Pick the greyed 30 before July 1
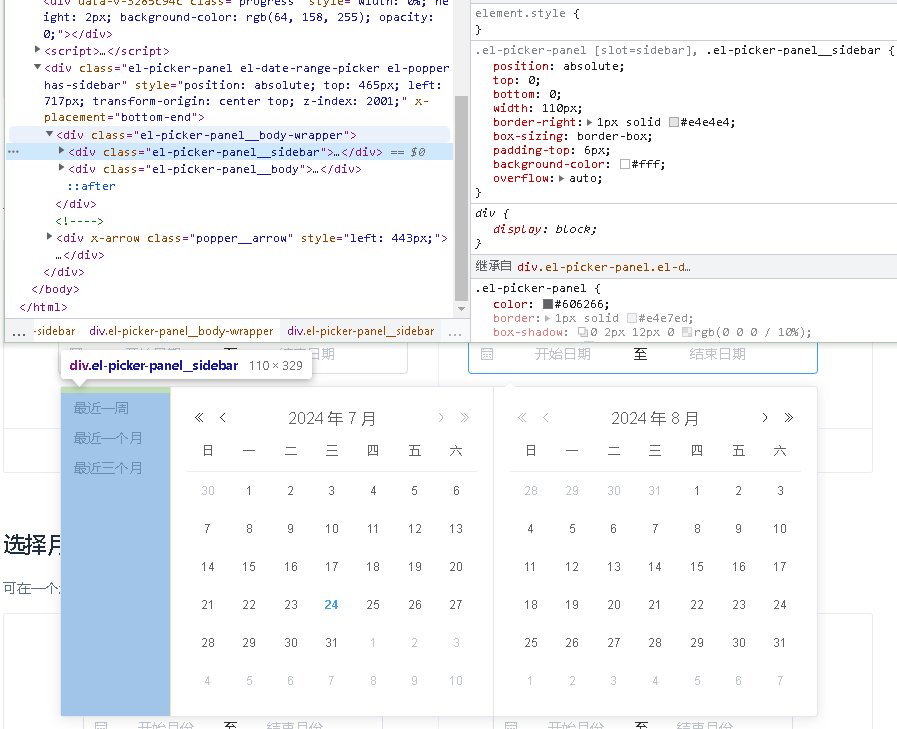The image size is (897, 729). click(208, 490)
